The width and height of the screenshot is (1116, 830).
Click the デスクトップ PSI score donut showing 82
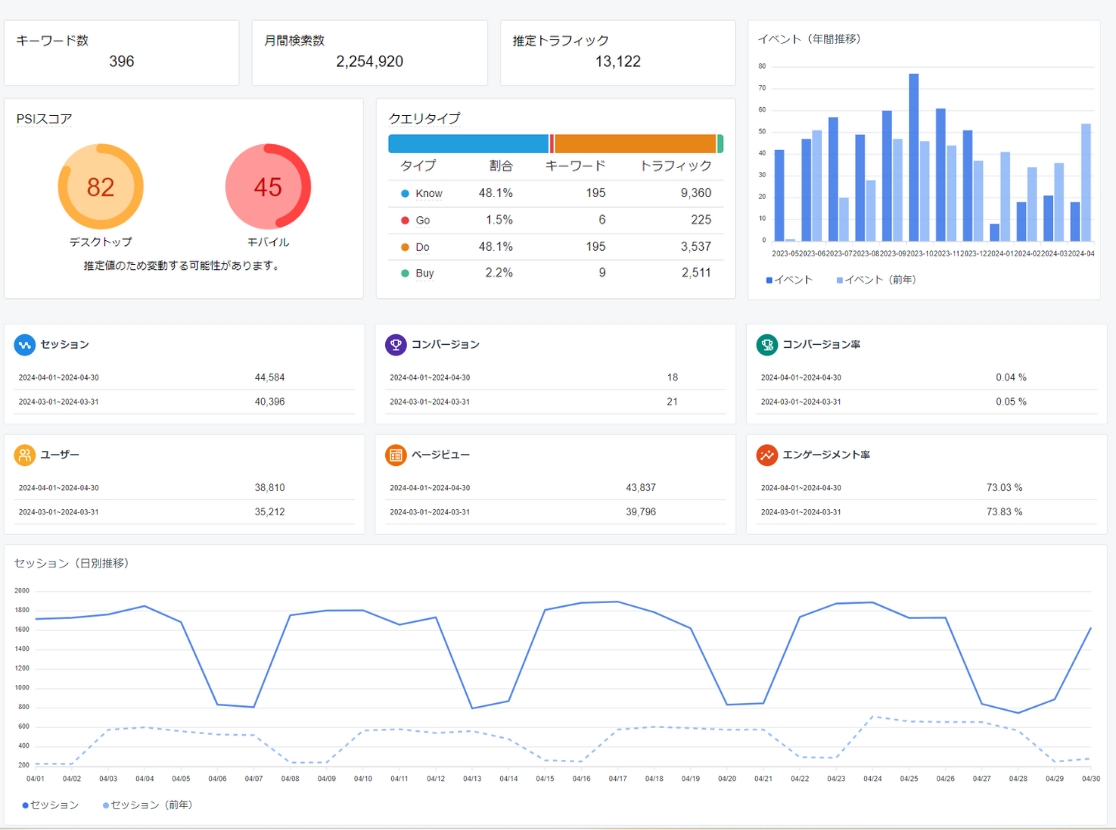tap(100, 186)
